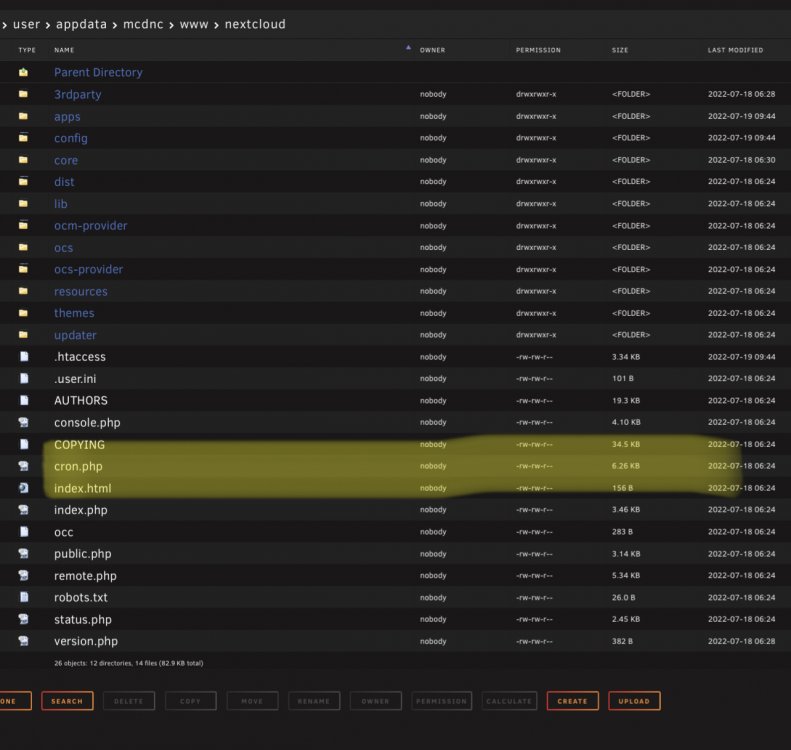The height and width of the screenshot is (750, 791).
Task: Click the Upload button
Action: (x=634, y=701)
